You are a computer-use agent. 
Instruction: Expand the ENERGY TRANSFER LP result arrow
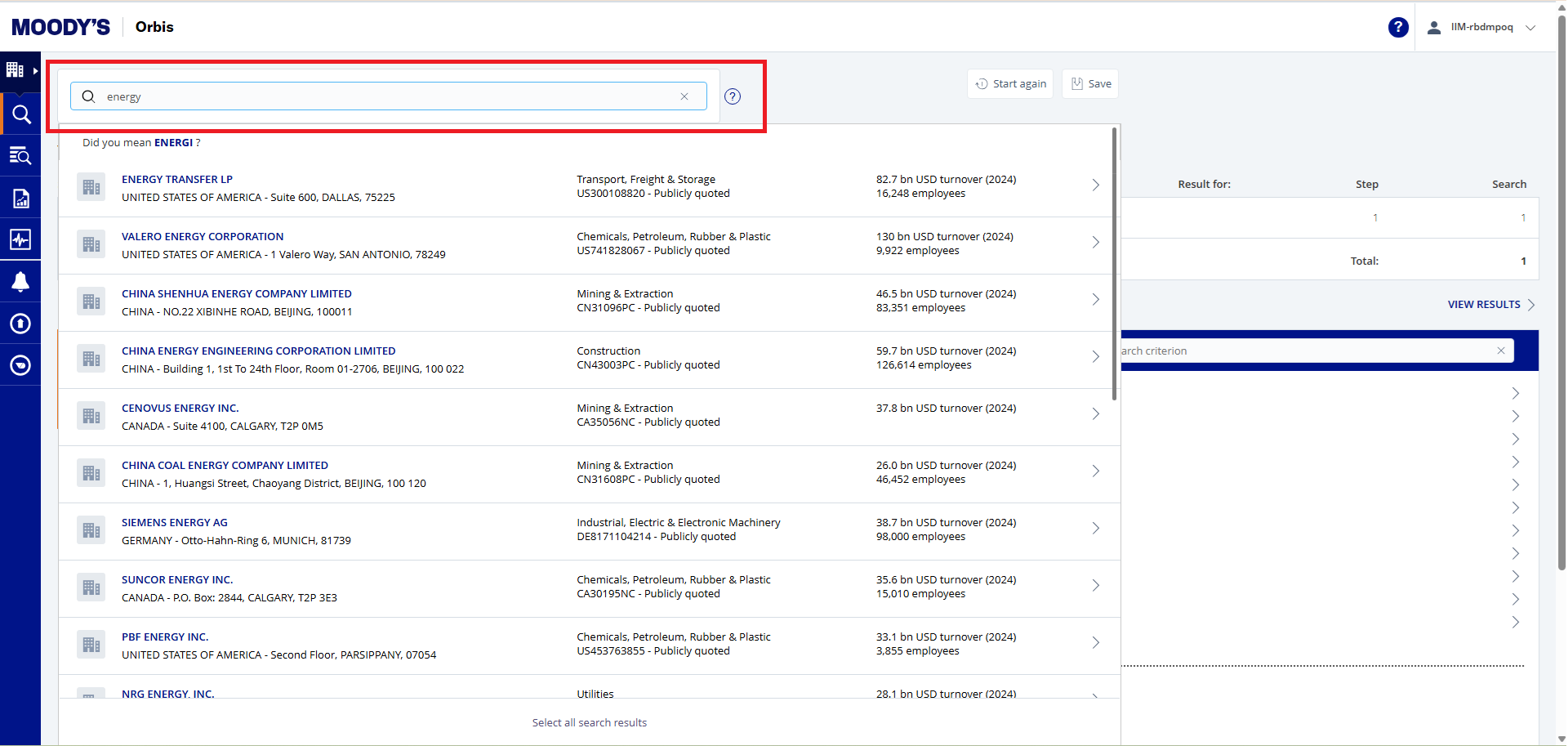click(x=1095, y=185)
